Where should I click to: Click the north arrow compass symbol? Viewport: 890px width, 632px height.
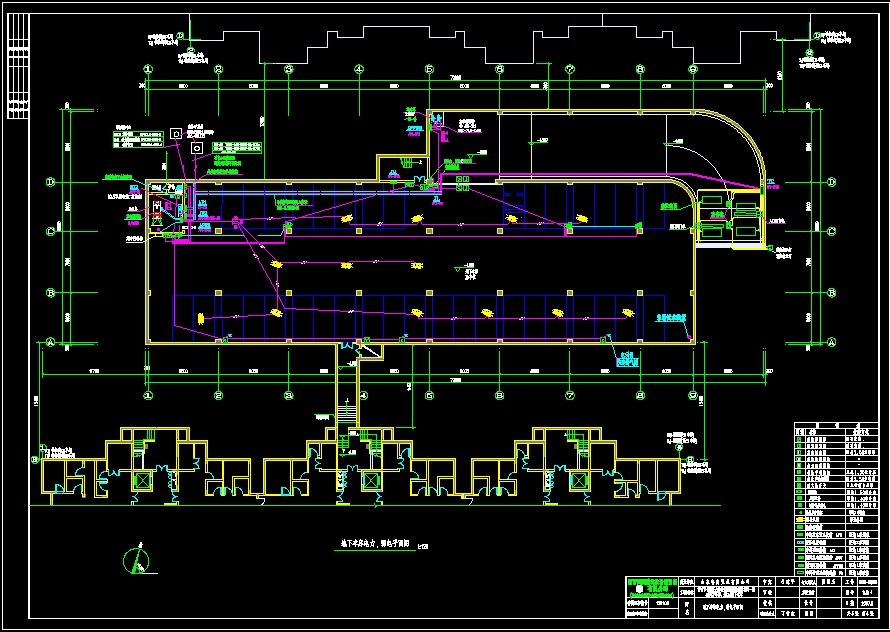pos(137,560)
